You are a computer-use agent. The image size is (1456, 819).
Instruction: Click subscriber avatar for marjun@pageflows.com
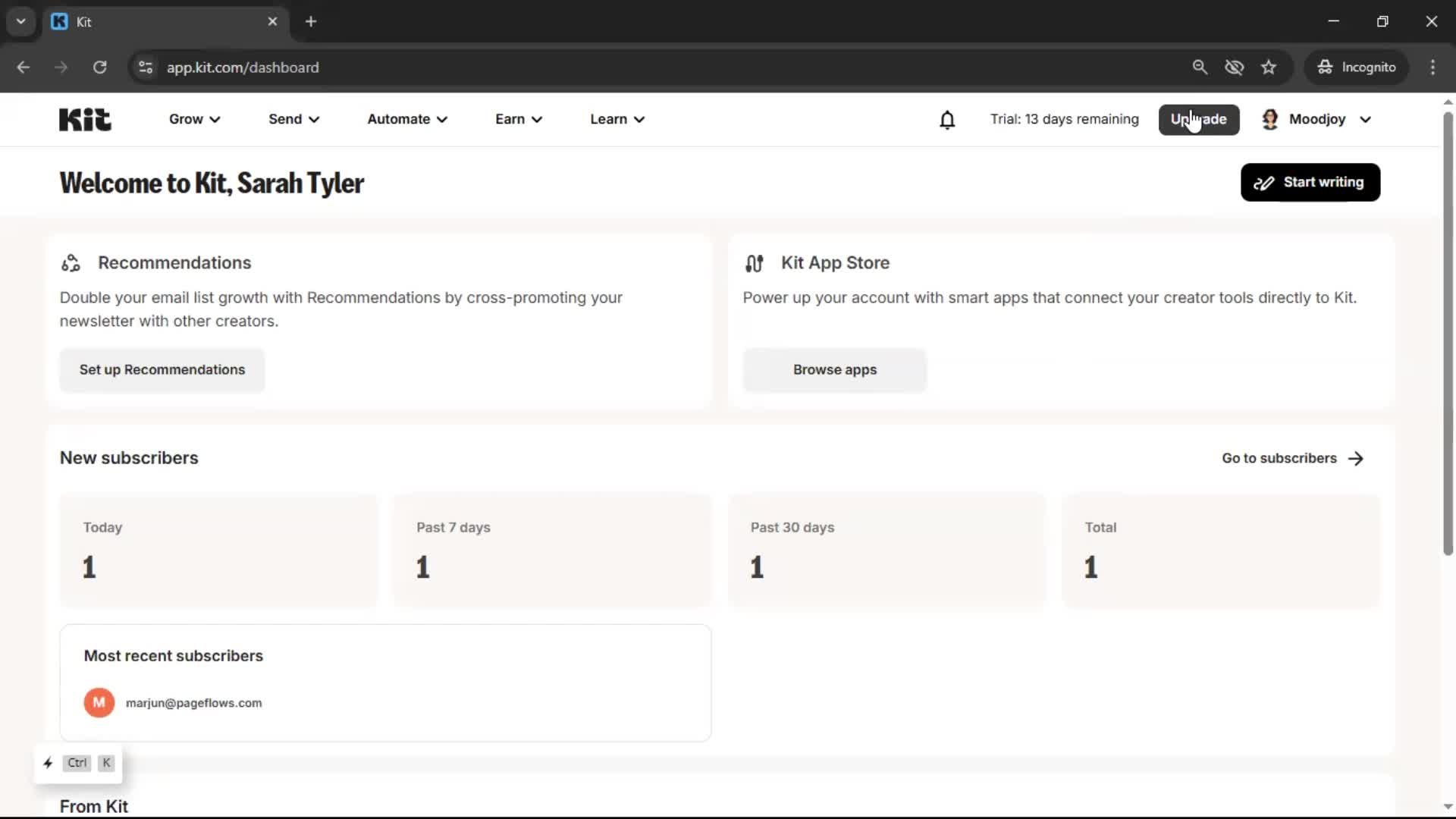click(99, 702)
